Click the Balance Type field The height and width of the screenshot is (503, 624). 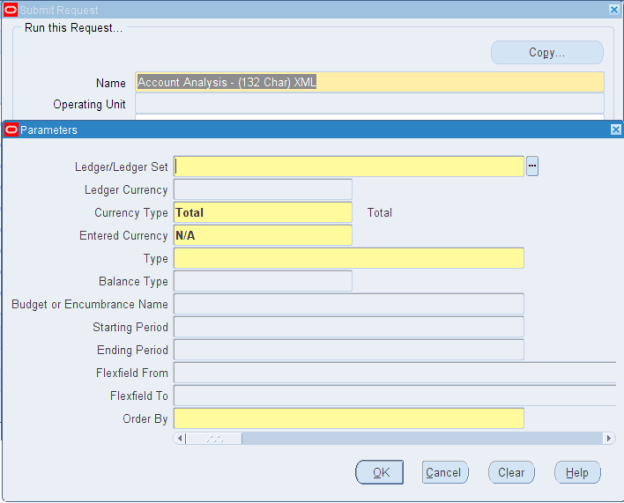[262, 282]
